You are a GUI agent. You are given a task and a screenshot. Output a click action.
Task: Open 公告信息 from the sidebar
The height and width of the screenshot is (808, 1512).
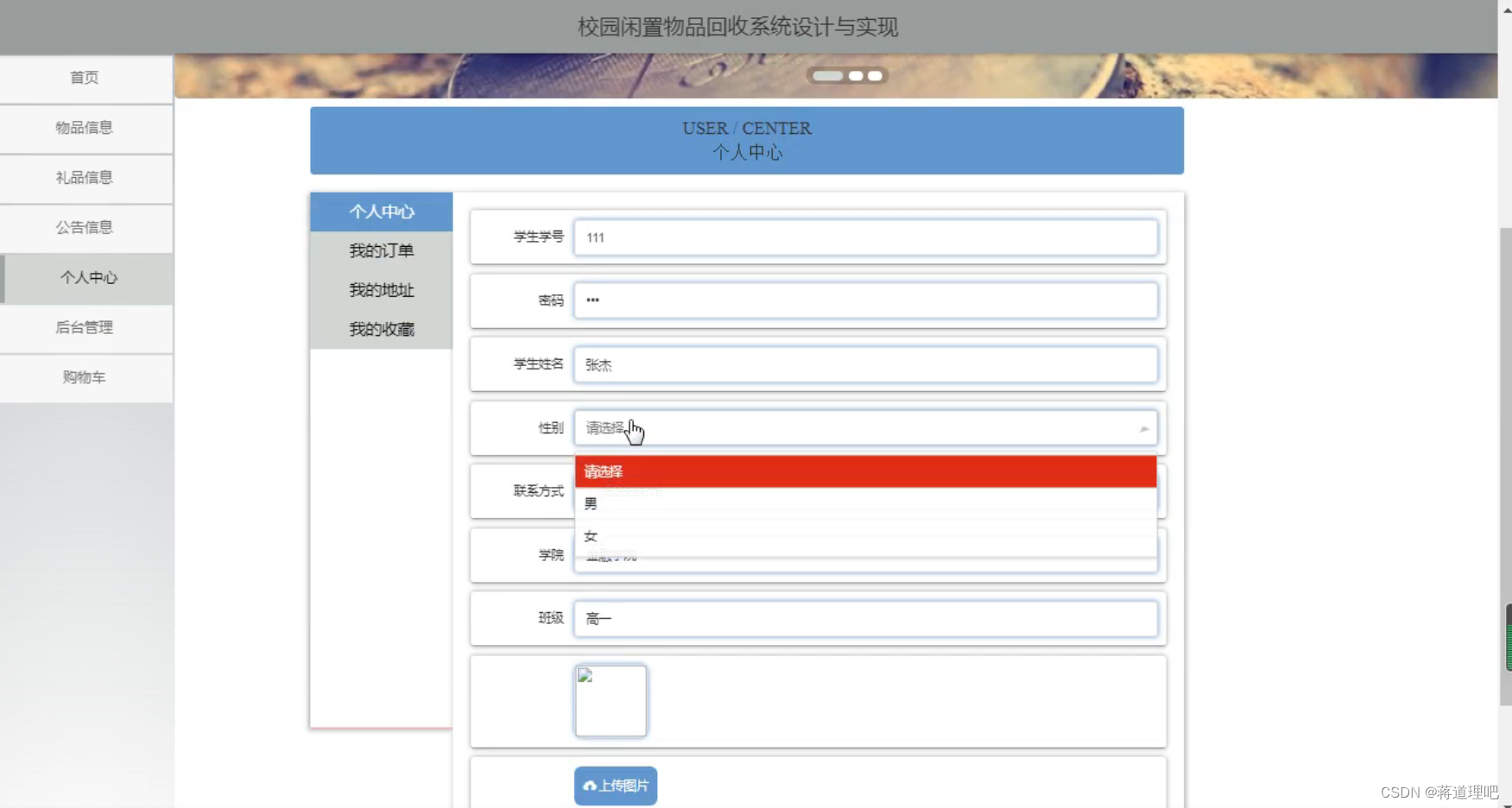[84, 228]
